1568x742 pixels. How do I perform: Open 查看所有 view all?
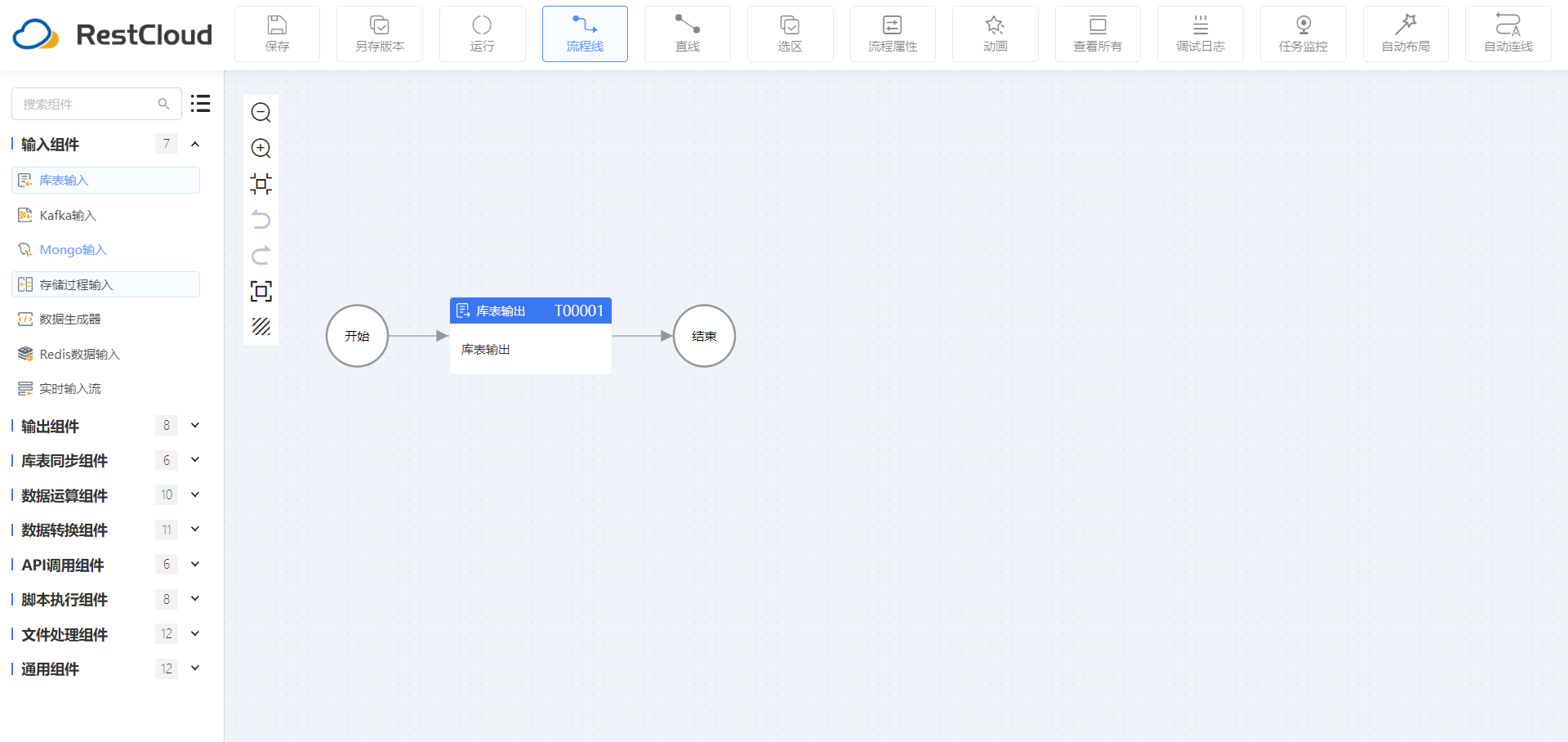1098,34
